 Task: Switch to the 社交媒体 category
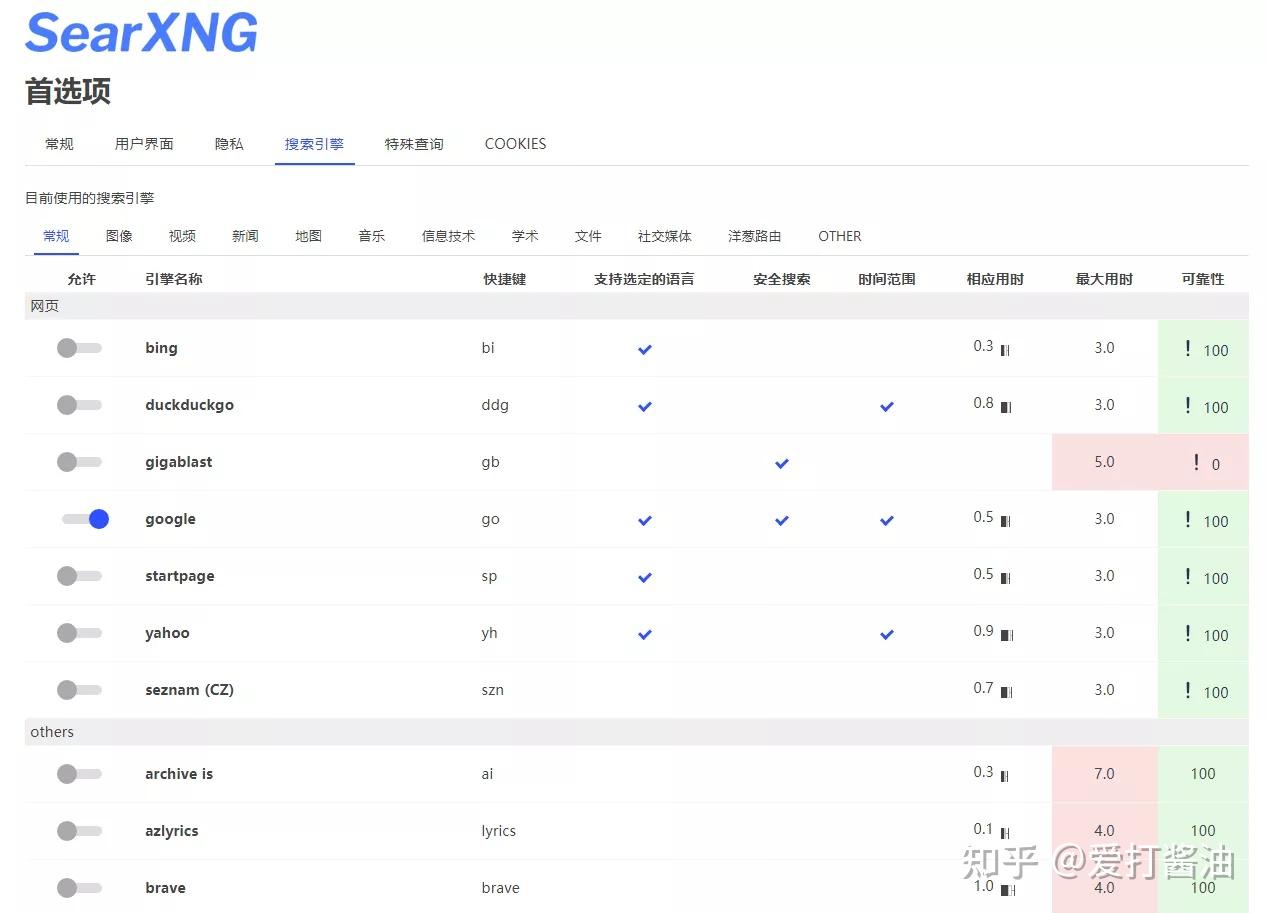[664, 236]
